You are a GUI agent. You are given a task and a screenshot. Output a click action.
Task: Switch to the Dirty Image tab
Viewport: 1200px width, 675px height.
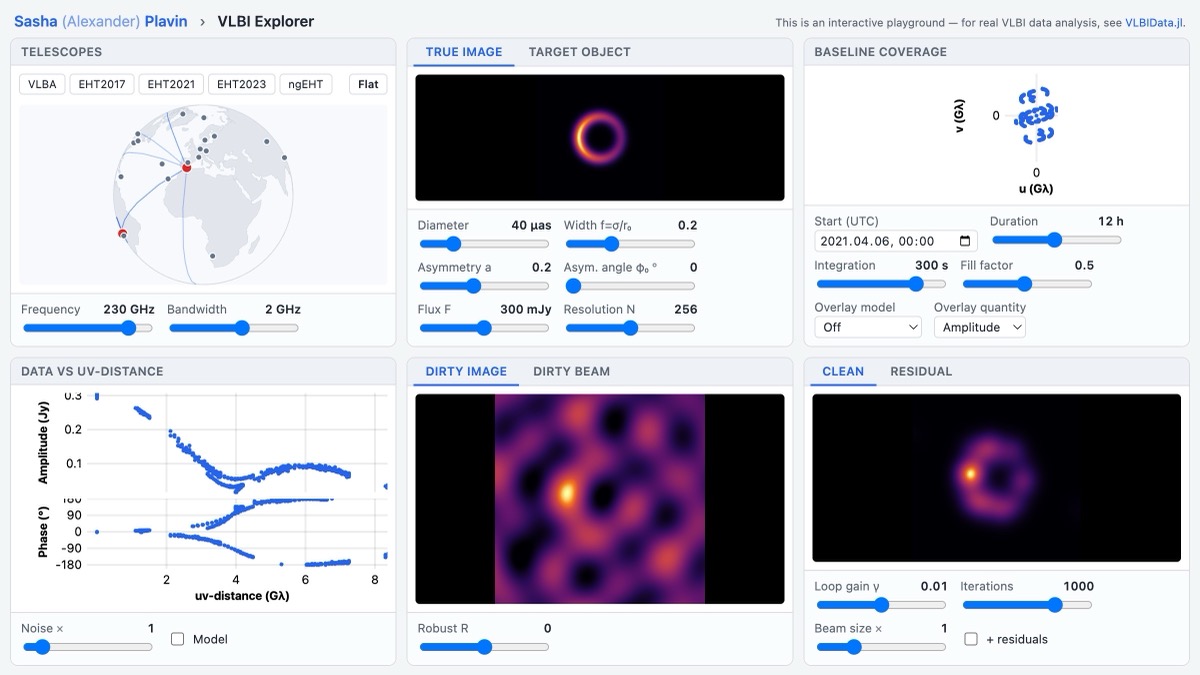pos(466,371)
